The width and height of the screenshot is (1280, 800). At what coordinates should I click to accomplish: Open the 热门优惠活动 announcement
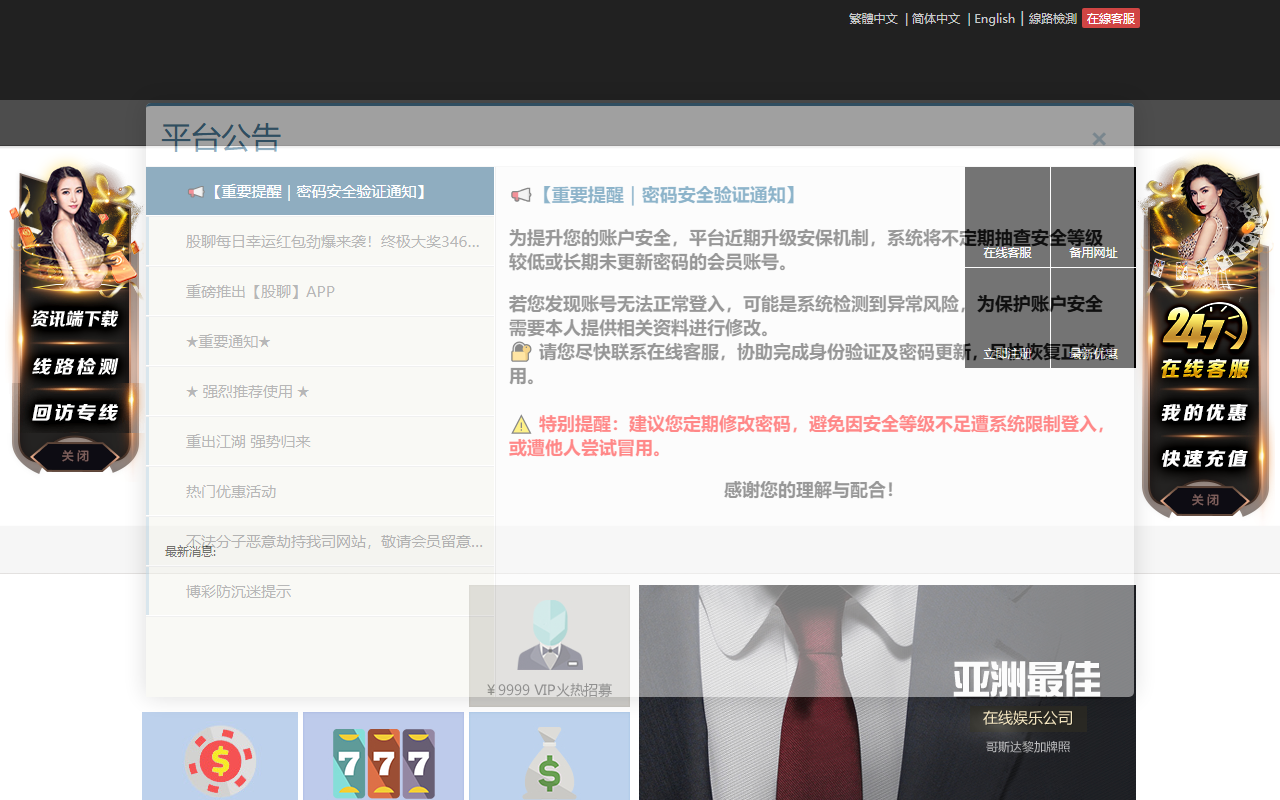pyautogui.click(x=320, y=491)
